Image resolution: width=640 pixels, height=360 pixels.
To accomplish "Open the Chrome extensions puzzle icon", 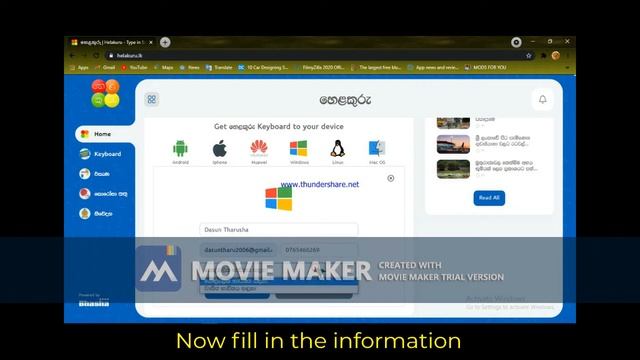I will tap(543, 56).
